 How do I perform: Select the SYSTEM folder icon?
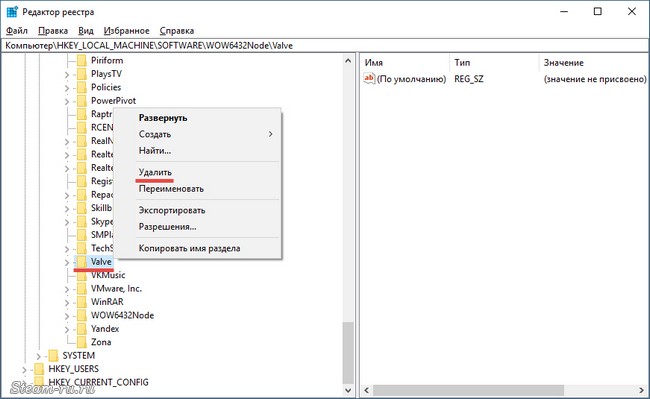[53, 355]
